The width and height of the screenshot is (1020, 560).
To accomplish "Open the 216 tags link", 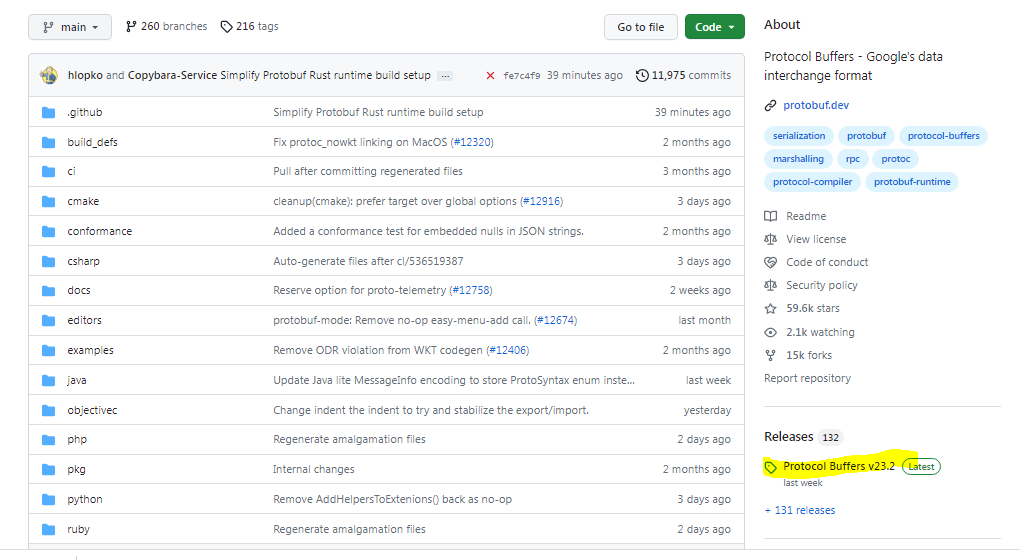I will [249, 27].
